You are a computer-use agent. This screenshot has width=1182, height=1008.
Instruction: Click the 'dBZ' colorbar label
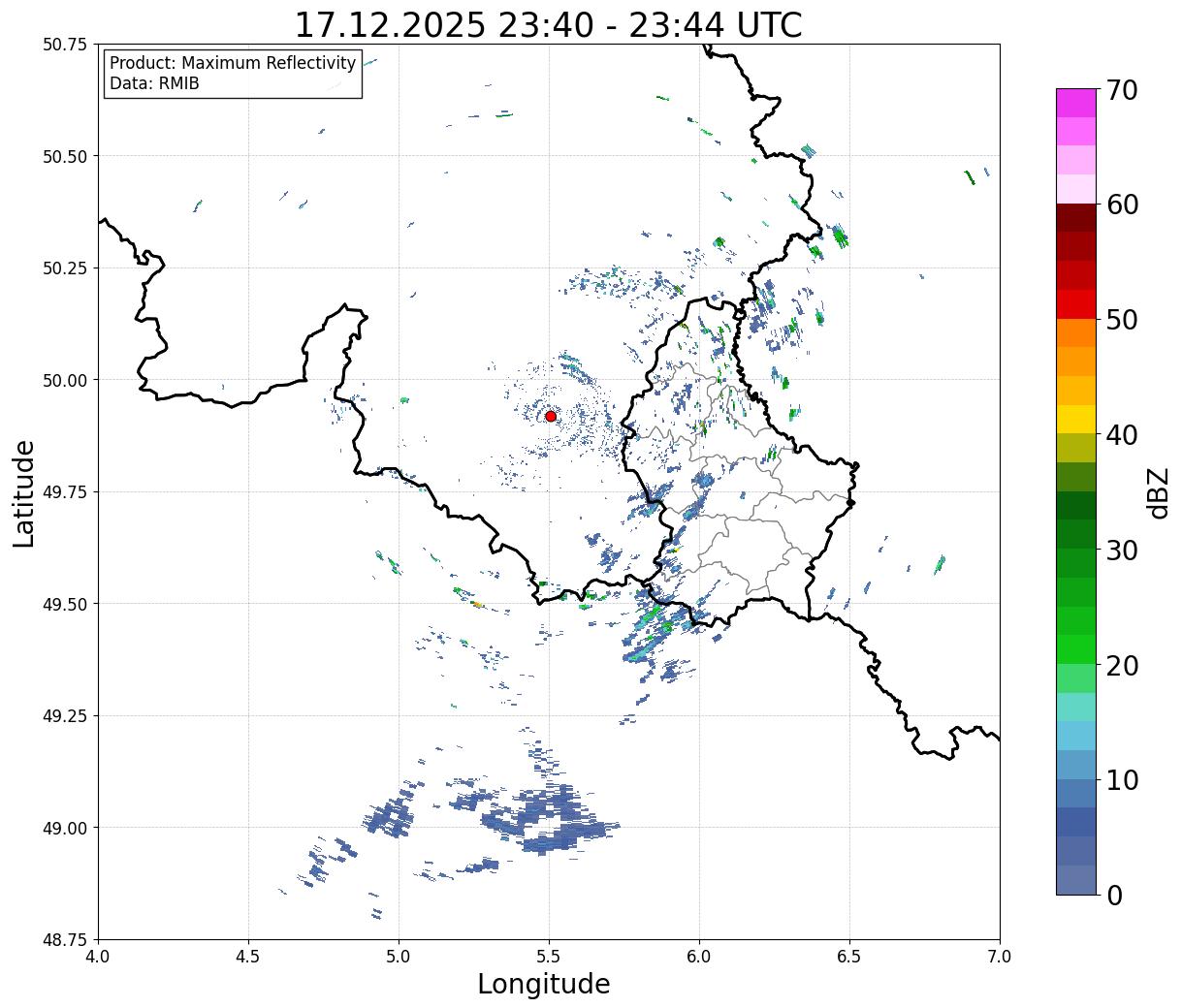pyautogui.click(x=1158, y=492)
